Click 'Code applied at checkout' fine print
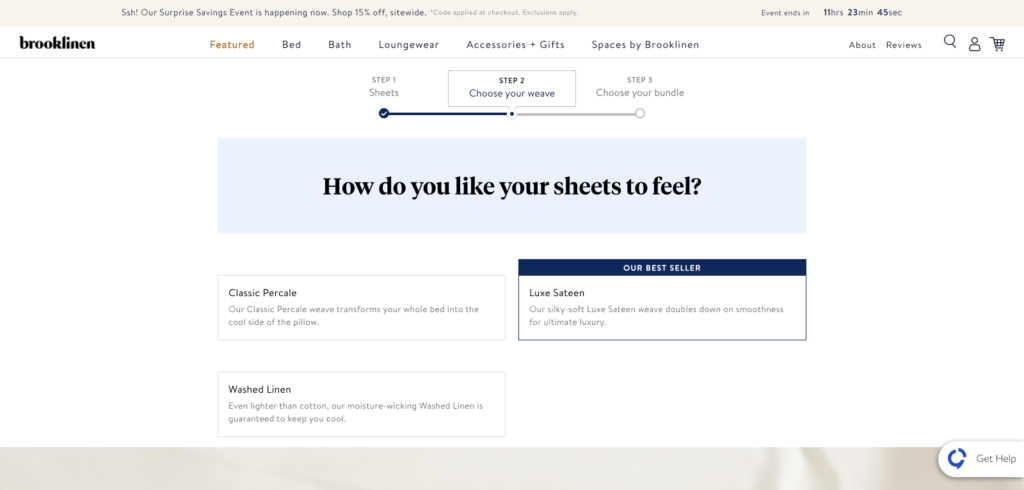This screenshot has height=490, width=1024. click(x=504, y=12)
